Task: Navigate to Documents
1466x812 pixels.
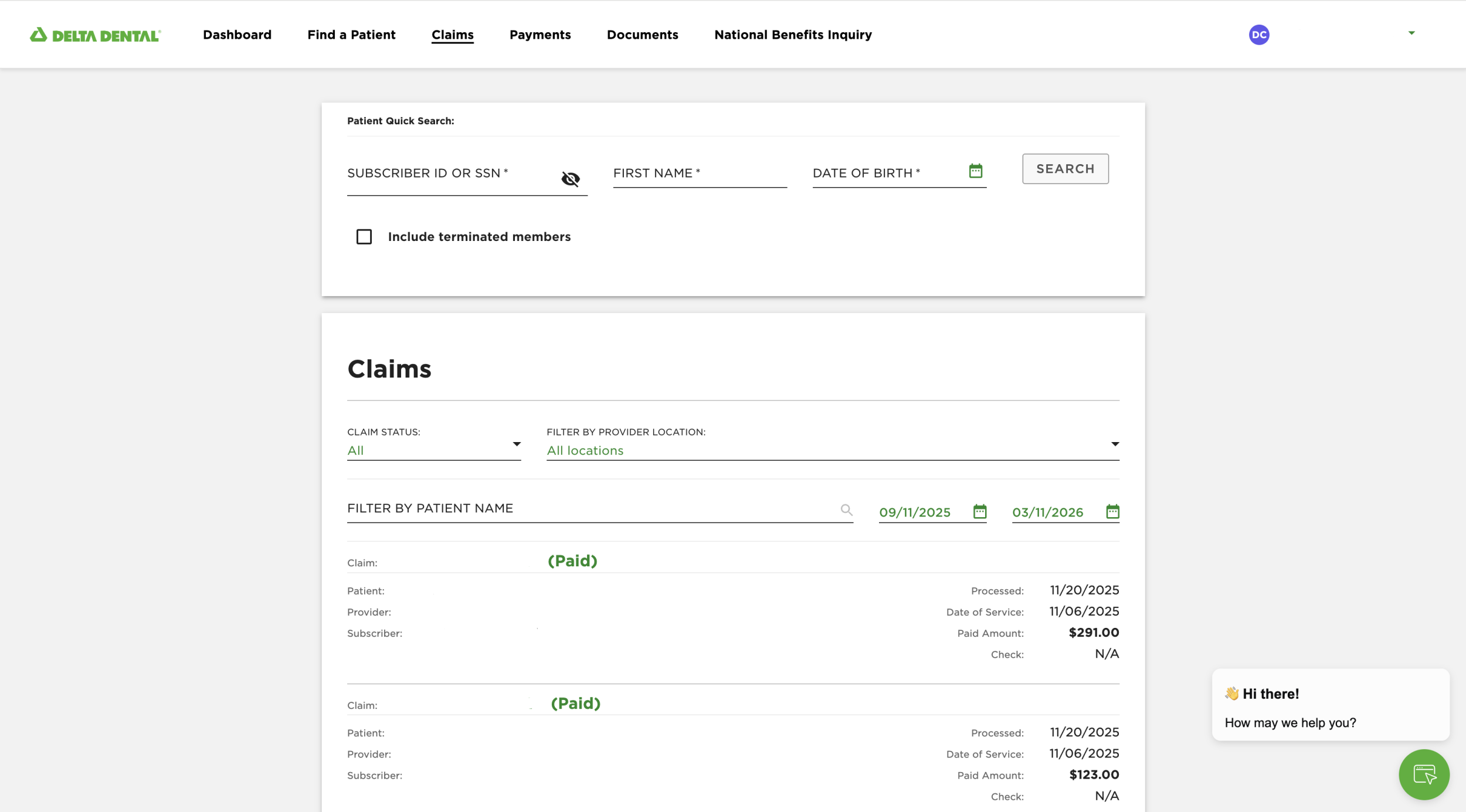Action: click(x=642, y=35)
